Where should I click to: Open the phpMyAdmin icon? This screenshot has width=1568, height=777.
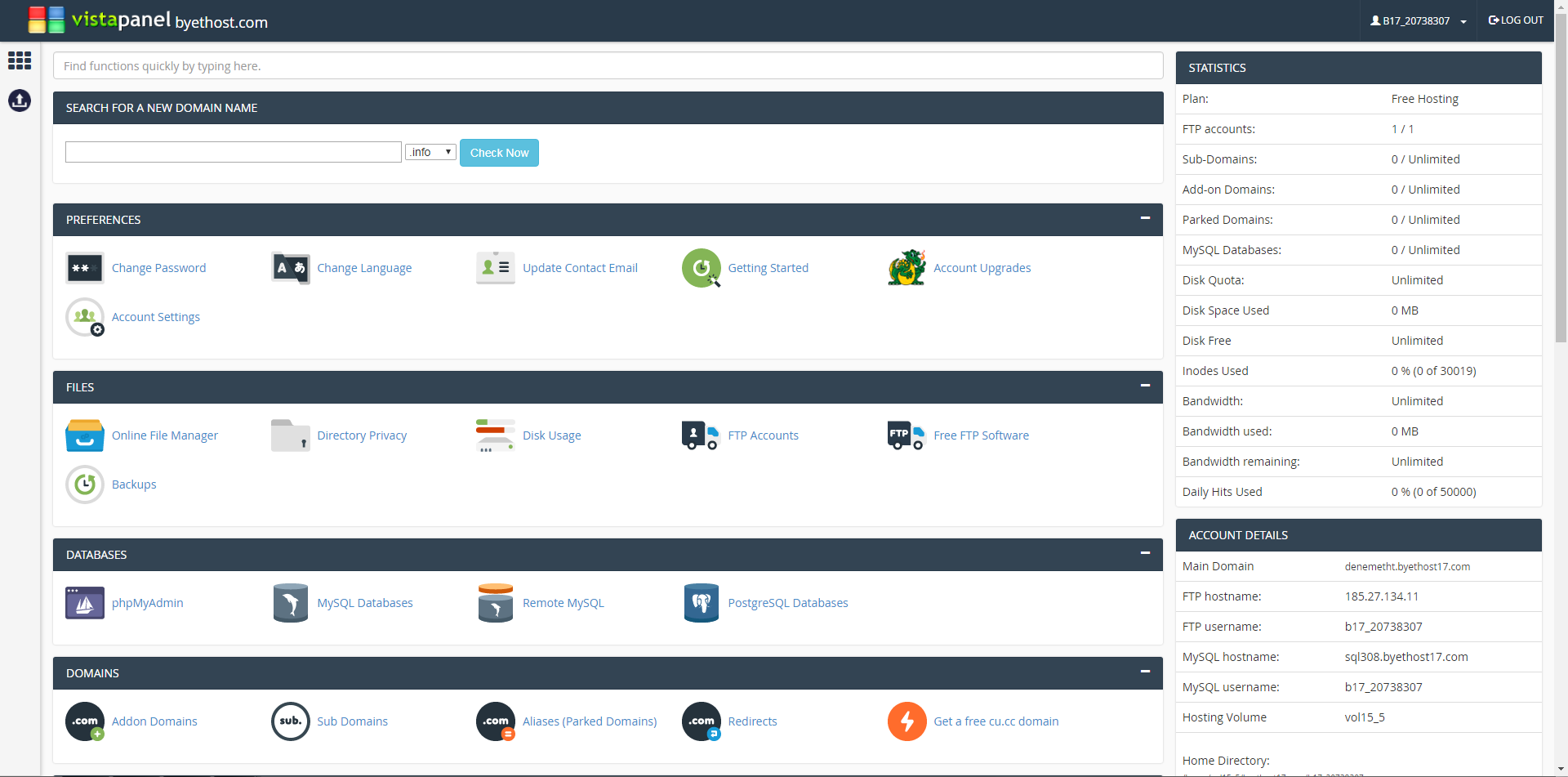tap(85, 603)
